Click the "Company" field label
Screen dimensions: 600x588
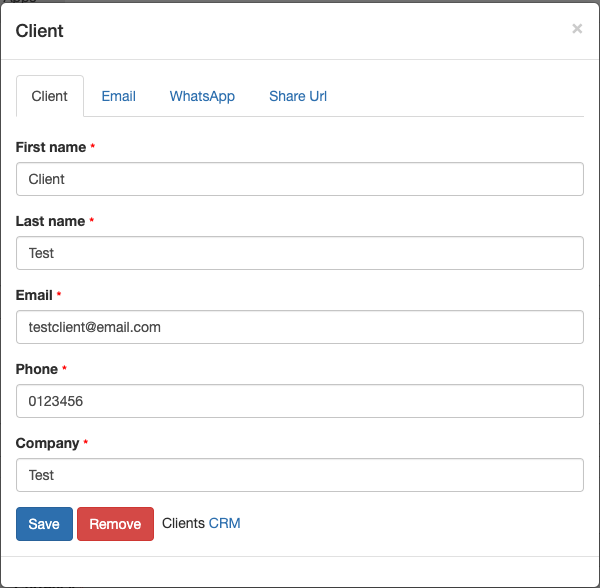[x=47, y=443]
